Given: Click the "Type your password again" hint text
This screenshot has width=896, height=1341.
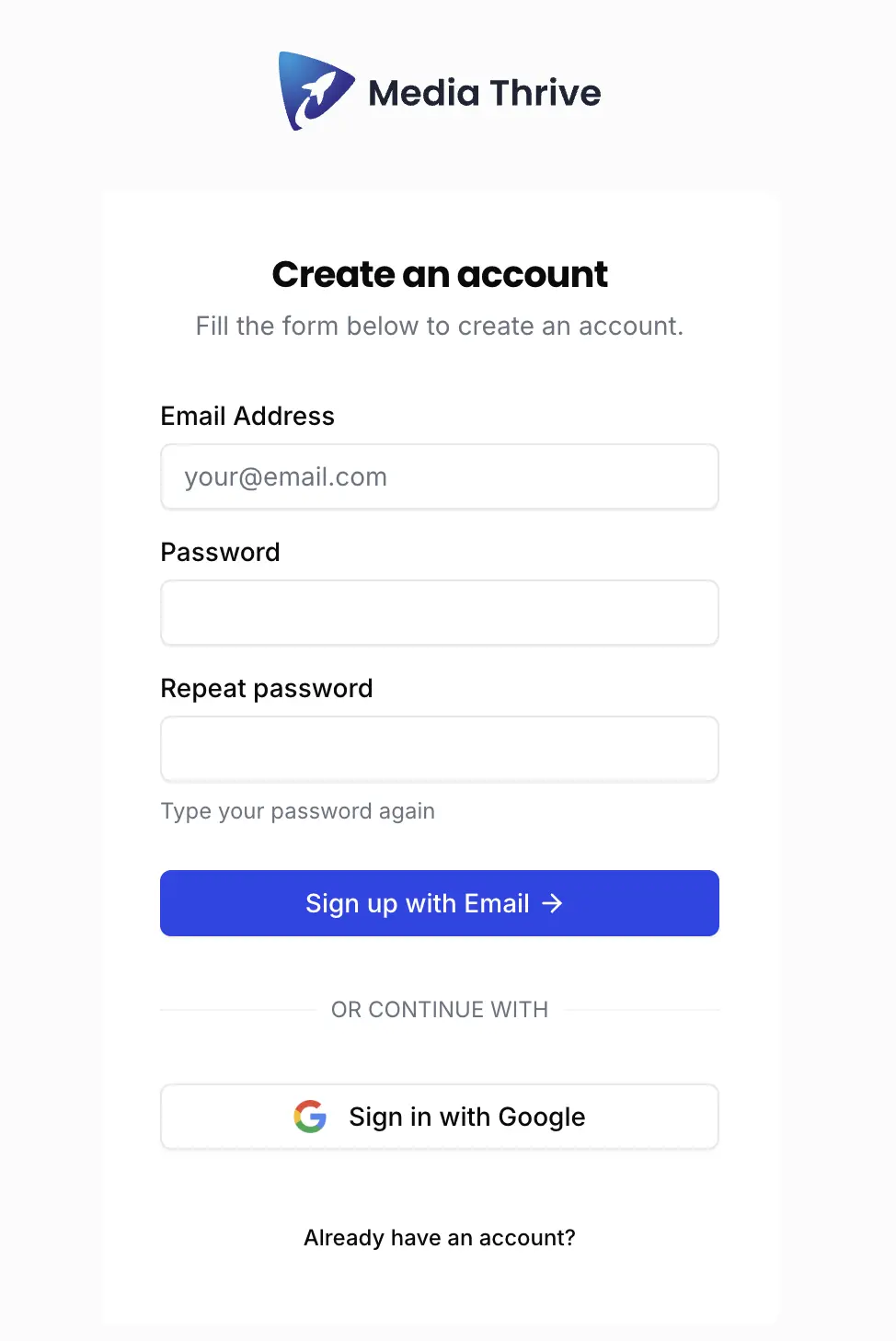Looking at the screenshot, I should coord(297,811).
